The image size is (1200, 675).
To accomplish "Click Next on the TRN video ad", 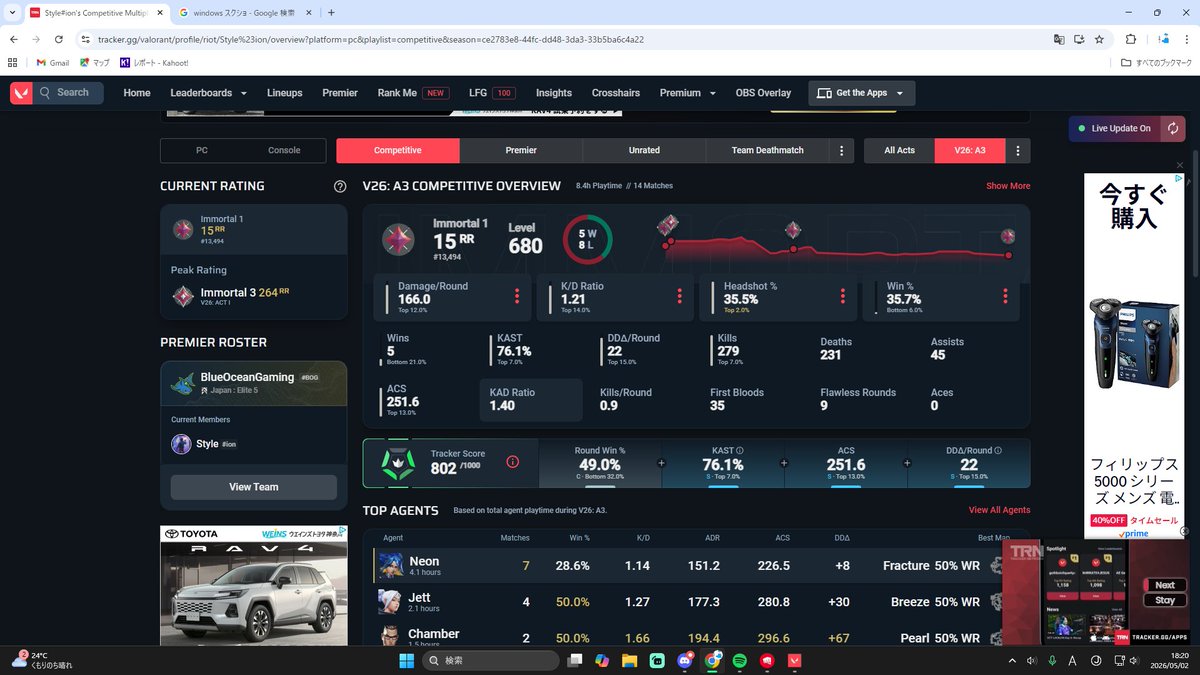I will 1165,585.
